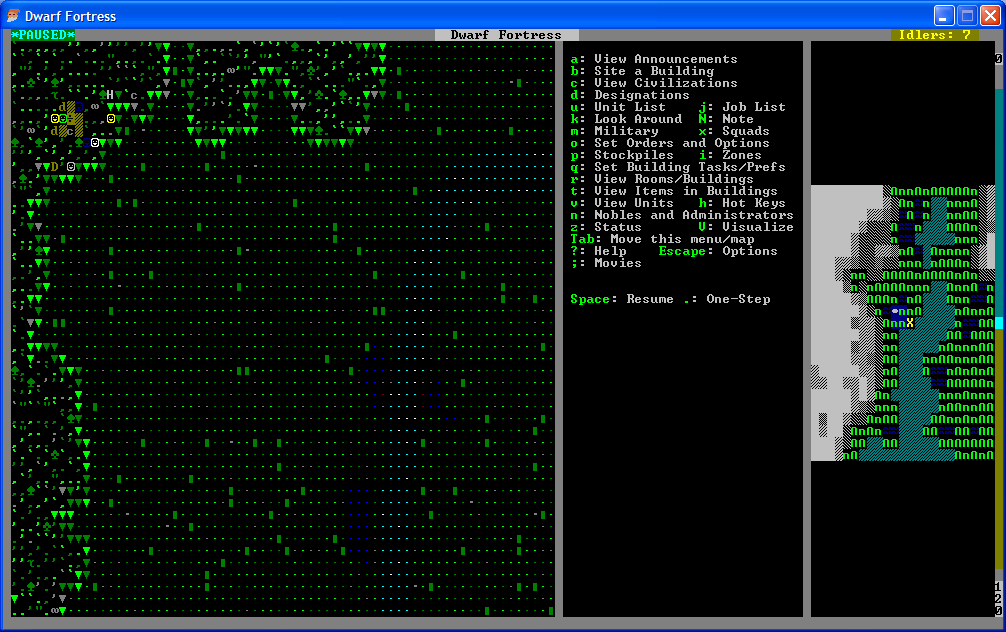Choose Set Building Tasks/Prefs
The height and width of the screenshot is (632, 1006).
click(678, 167)
